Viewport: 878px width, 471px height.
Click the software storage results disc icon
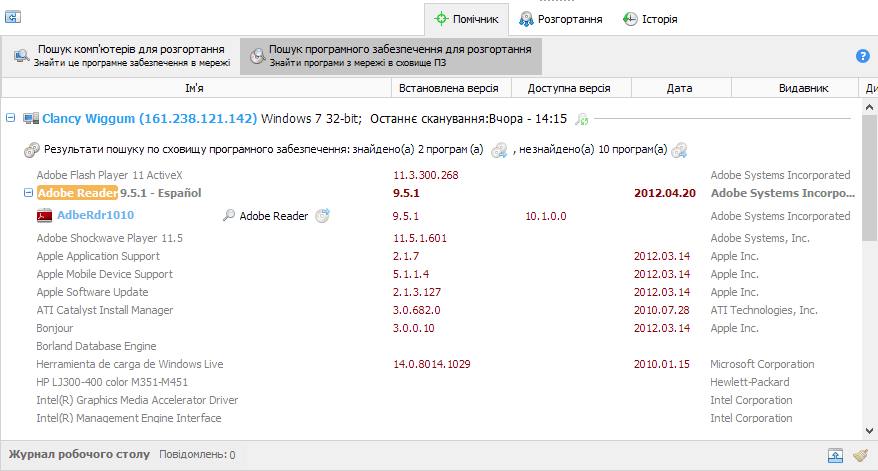coord(31,150)
